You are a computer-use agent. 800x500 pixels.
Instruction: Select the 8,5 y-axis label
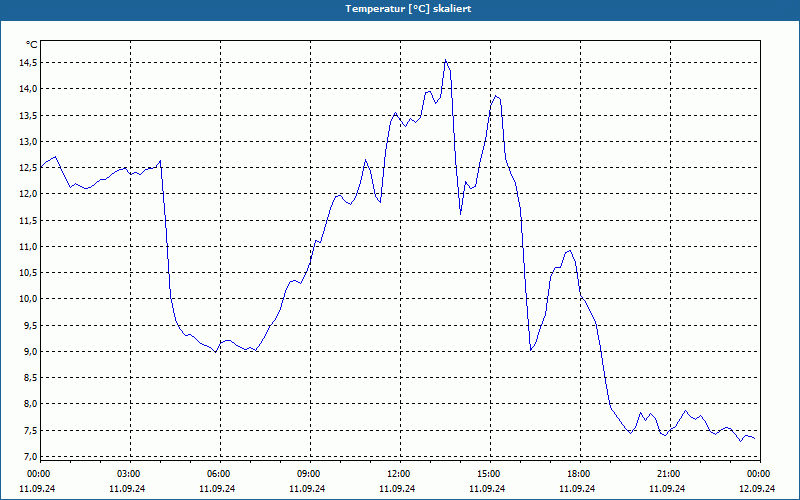coord(30,378)
